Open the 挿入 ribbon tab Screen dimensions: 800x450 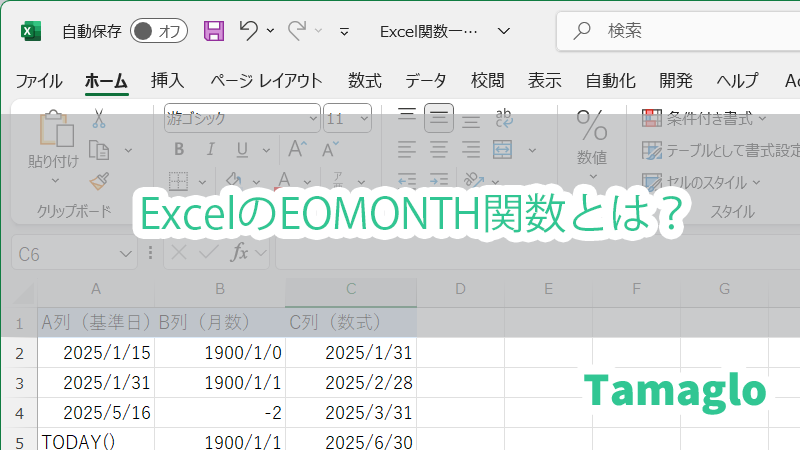[167, 81]
